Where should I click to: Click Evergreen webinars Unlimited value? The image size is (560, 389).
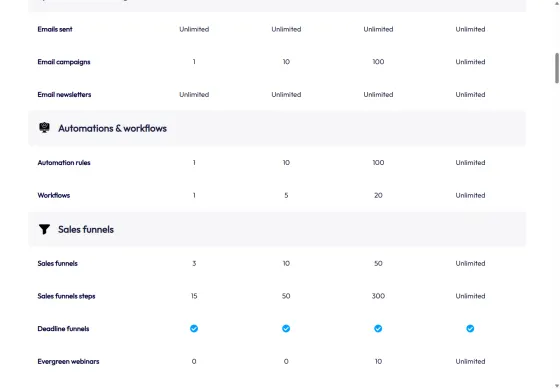(470, 361)
